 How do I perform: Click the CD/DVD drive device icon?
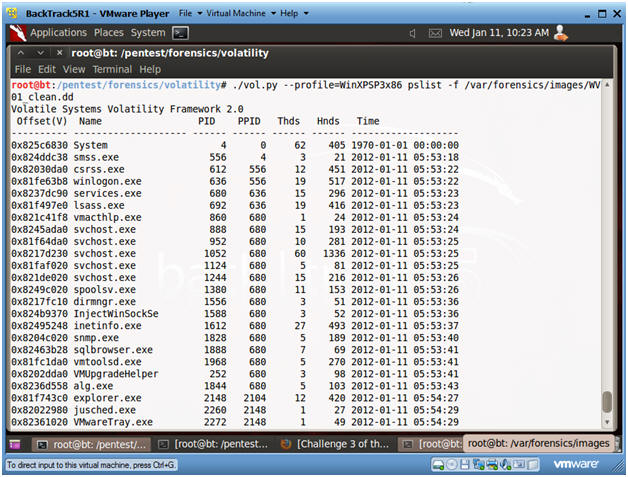pos(451,465)
